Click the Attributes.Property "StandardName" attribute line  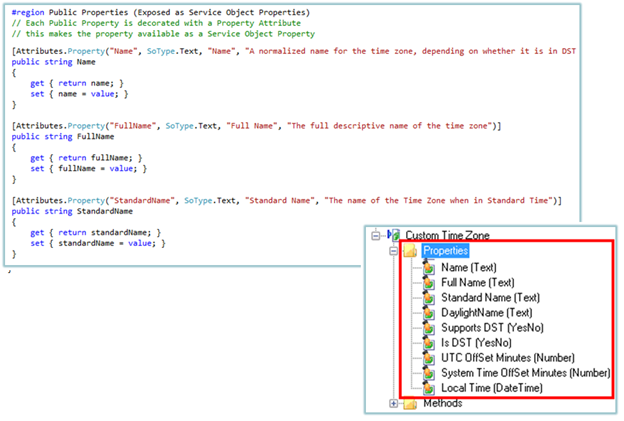pos(287,201)
